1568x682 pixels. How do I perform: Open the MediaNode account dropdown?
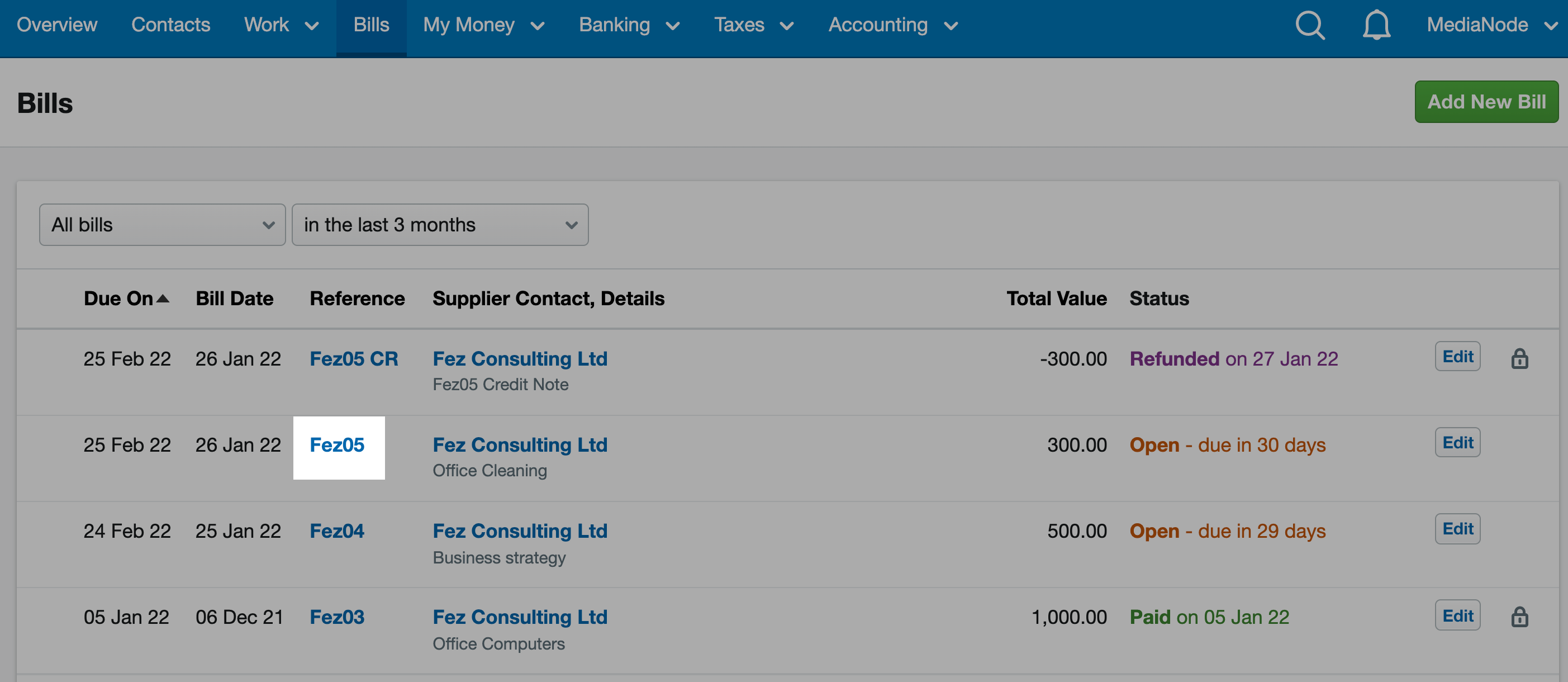point(1492,25)
